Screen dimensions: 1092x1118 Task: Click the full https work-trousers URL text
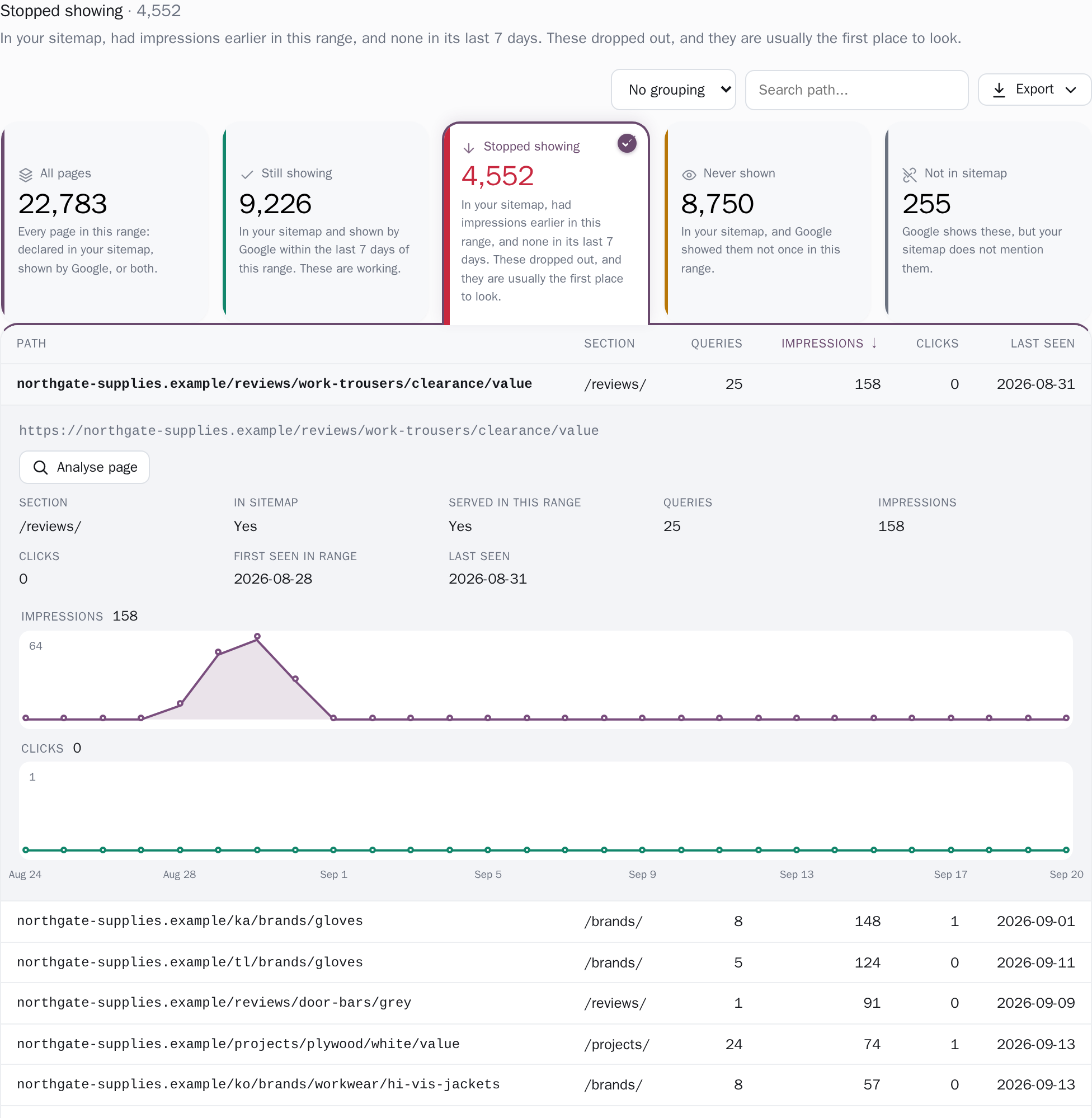click(309, 430)
